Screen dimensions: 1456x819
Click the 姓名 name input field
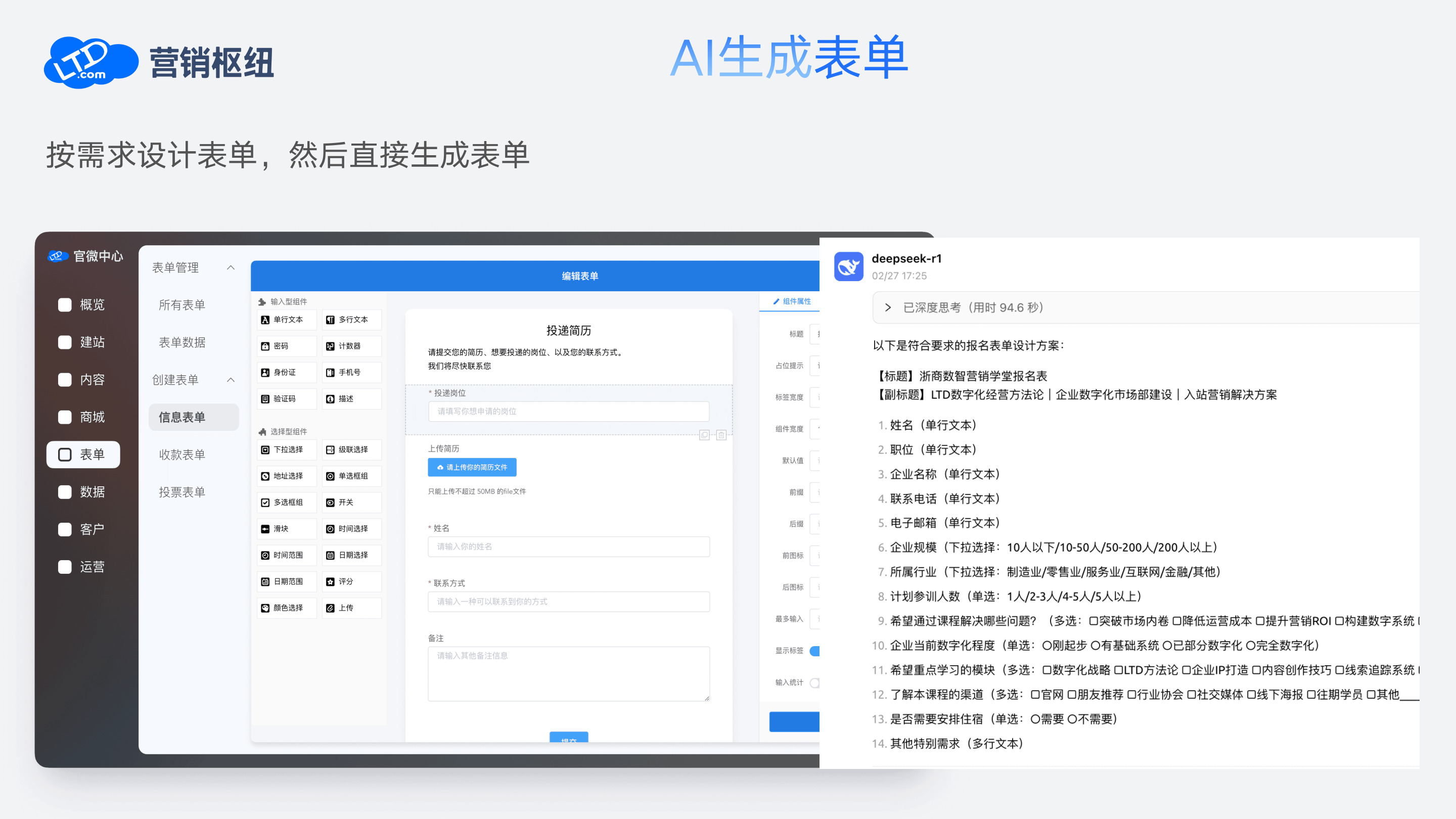pyautogui.click(x=569, y=547)
